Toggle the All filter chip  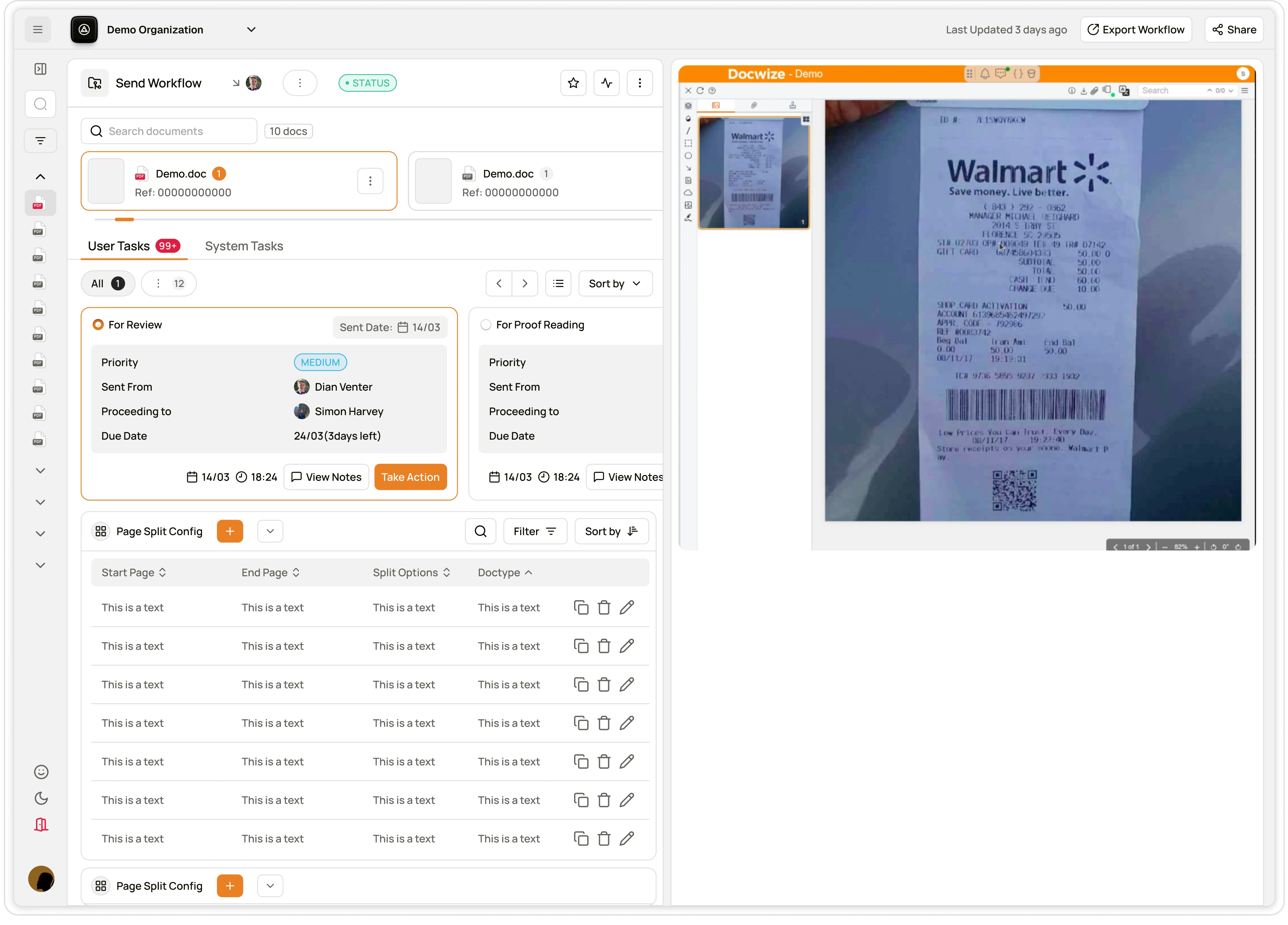click(x=108, y=284)
